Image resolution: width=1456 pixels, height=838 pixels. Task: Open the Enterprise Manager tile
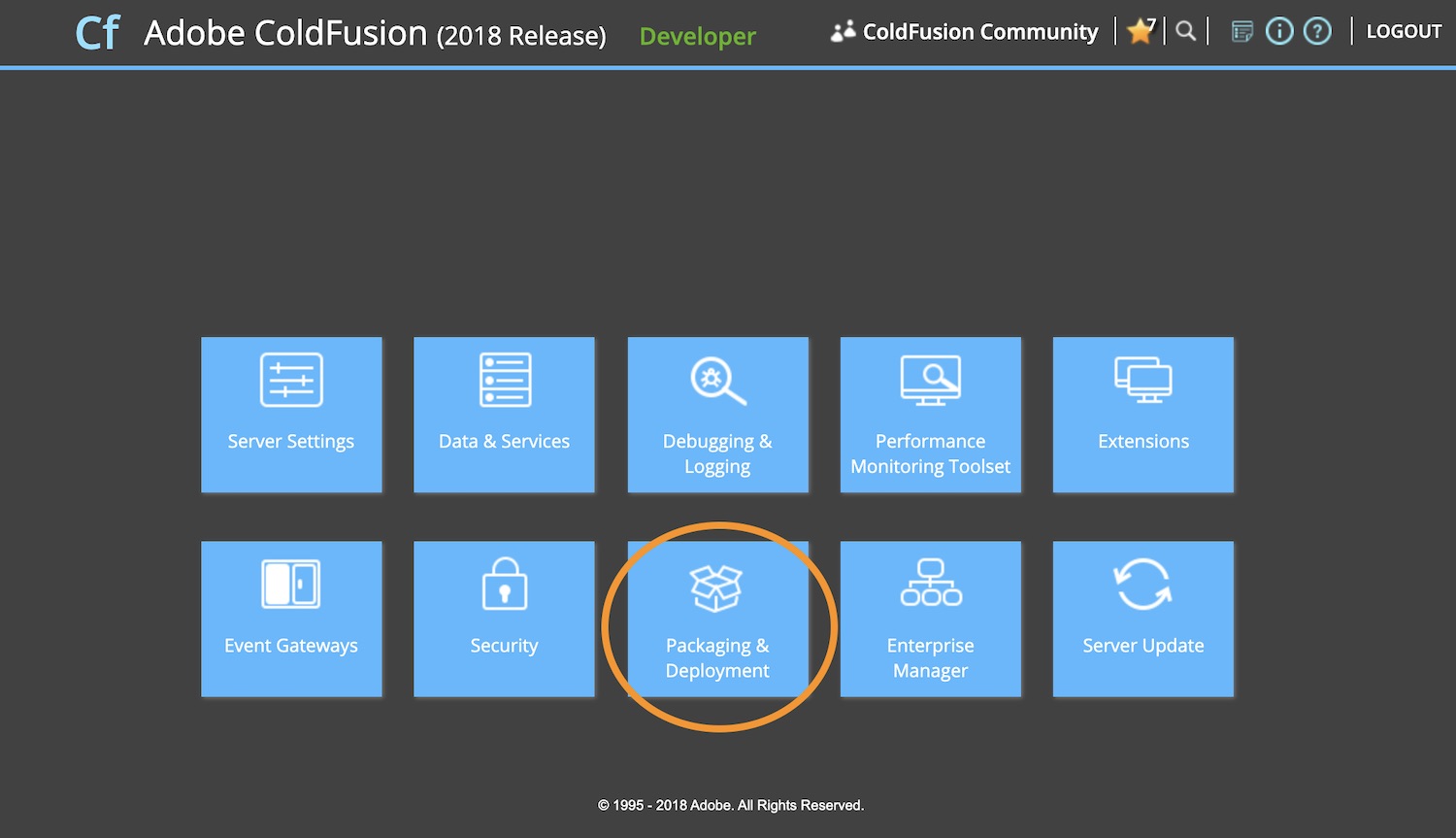930,619
